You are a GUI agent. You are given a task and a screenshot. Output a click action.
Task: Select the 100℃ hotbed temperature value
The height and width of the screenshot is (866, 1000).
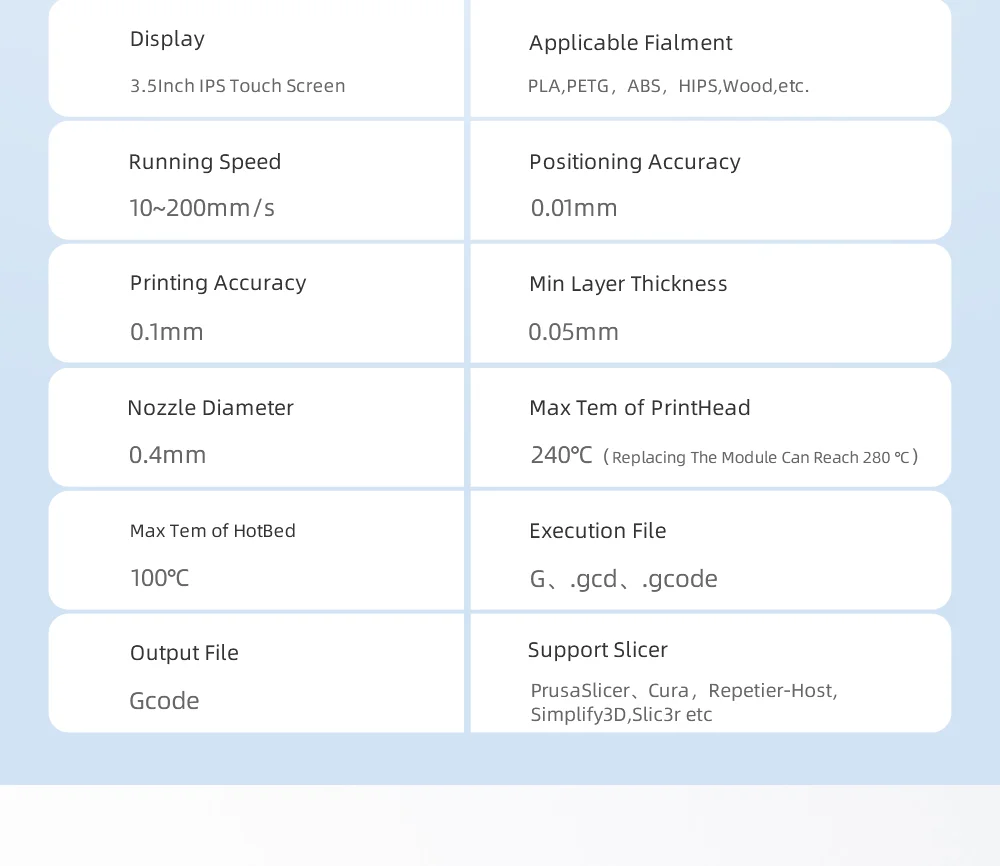click(x=159, y=578)
